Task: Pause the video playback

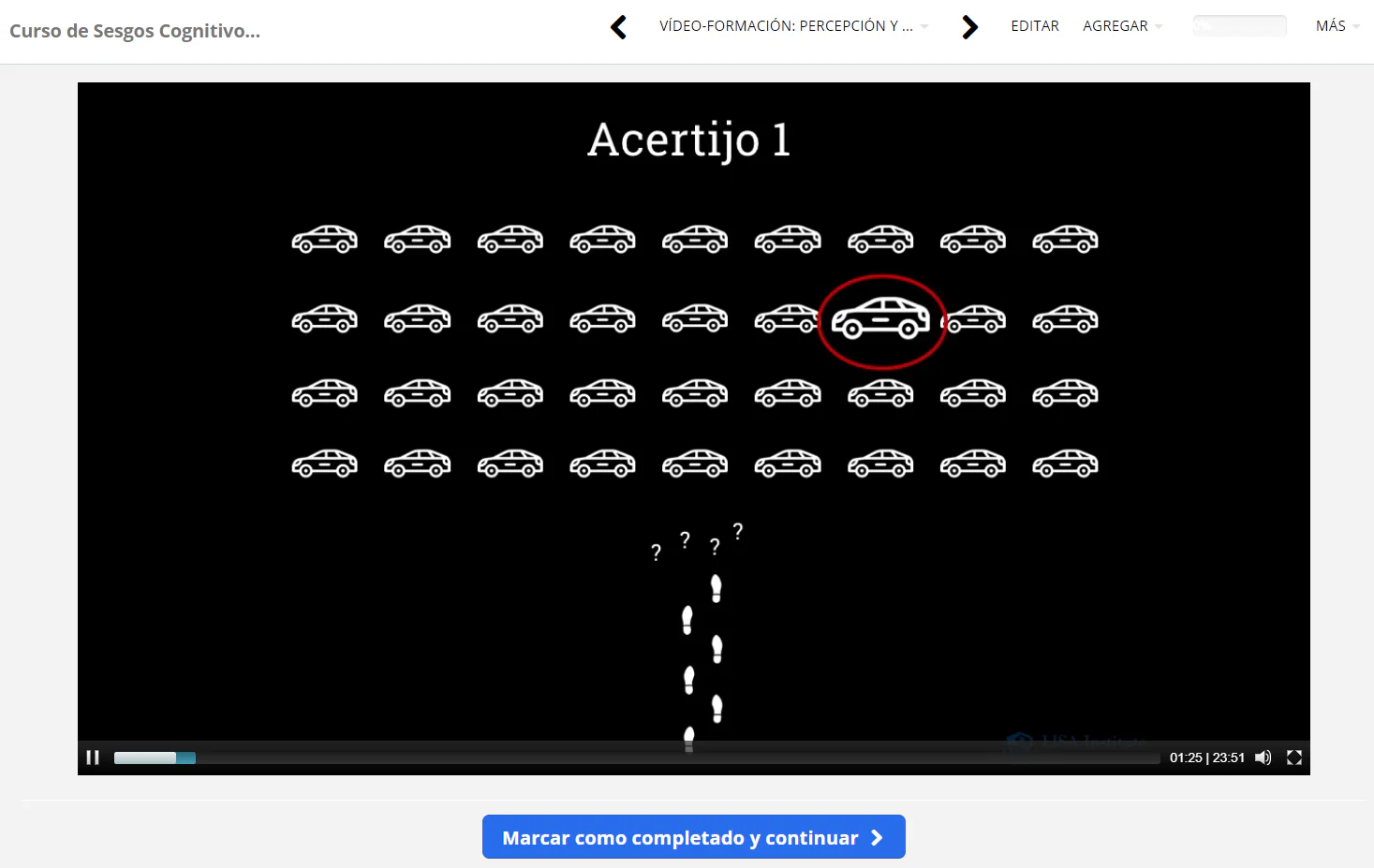Action: tap(93, 758)
